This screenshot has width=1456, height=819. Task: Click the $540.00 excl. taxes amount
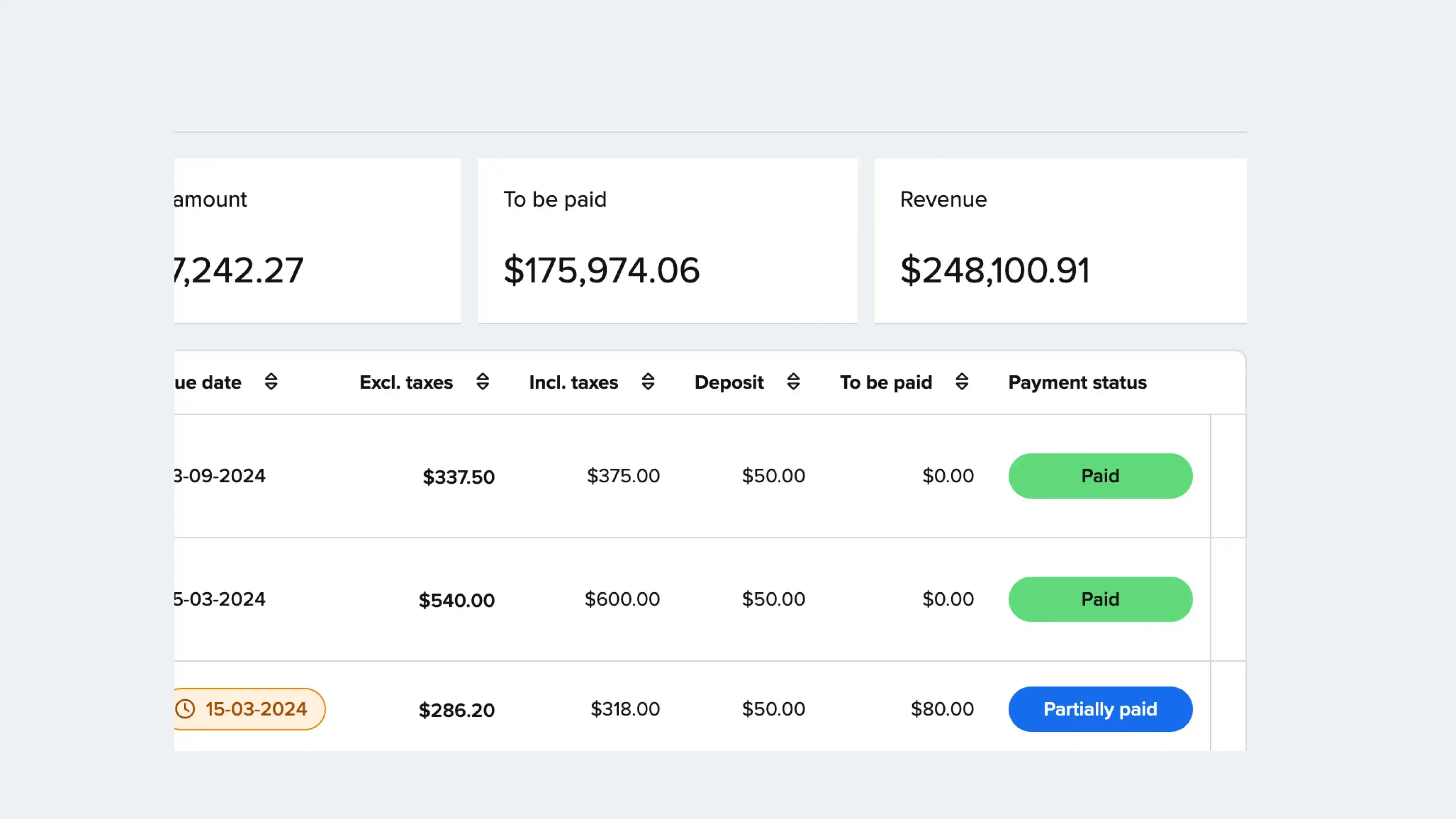(x=456, y=600)
